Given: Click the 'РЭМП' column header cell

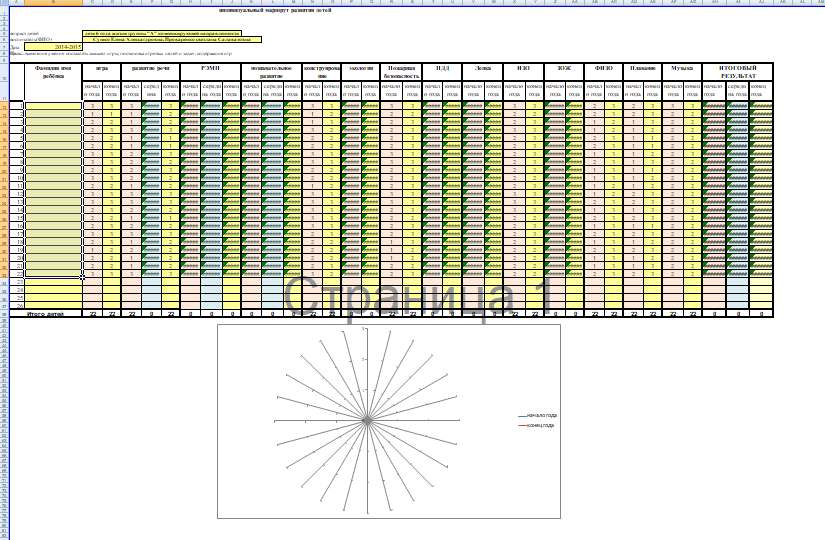Looking at the screenshot, I should coord(210,68).
